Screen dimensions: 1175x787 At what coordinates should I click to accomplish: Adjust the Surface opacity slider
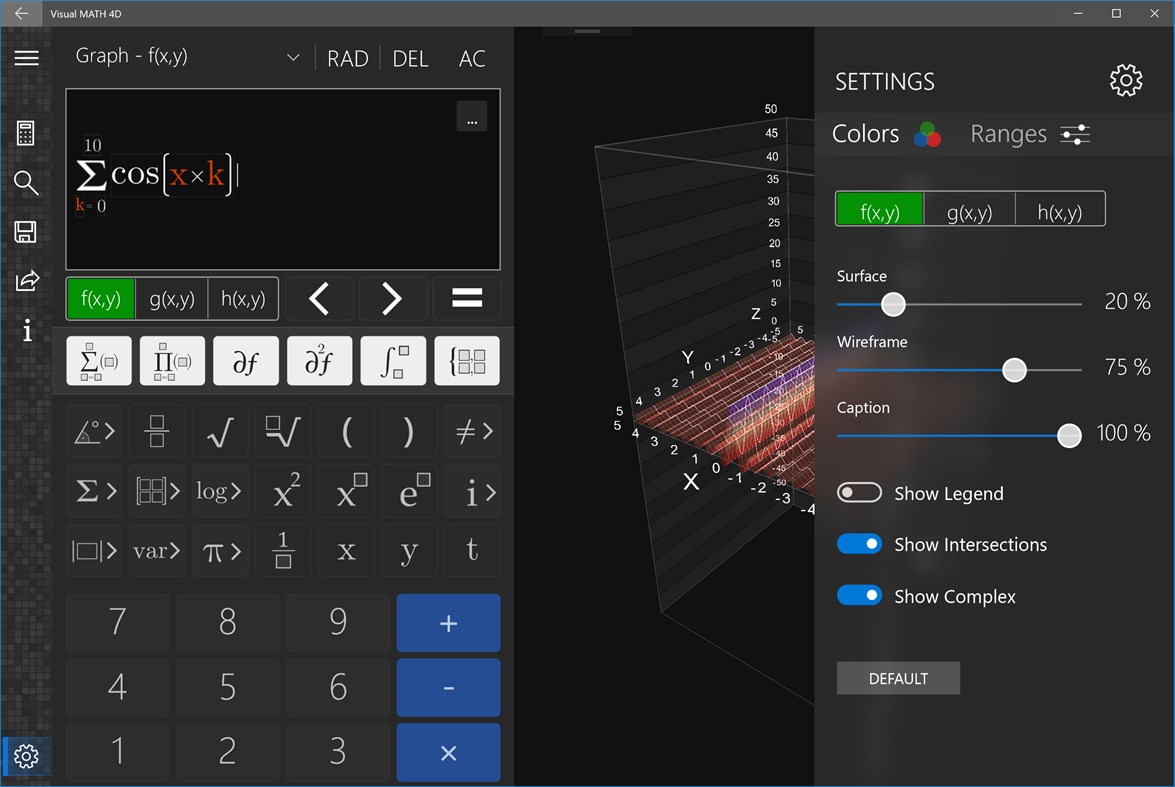coord(959,304)
